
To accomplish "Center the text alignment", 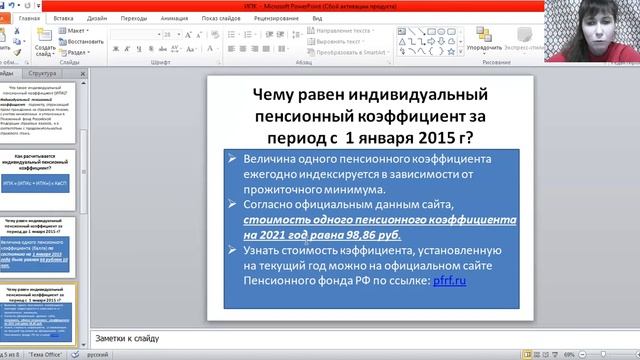I will 243,49.
